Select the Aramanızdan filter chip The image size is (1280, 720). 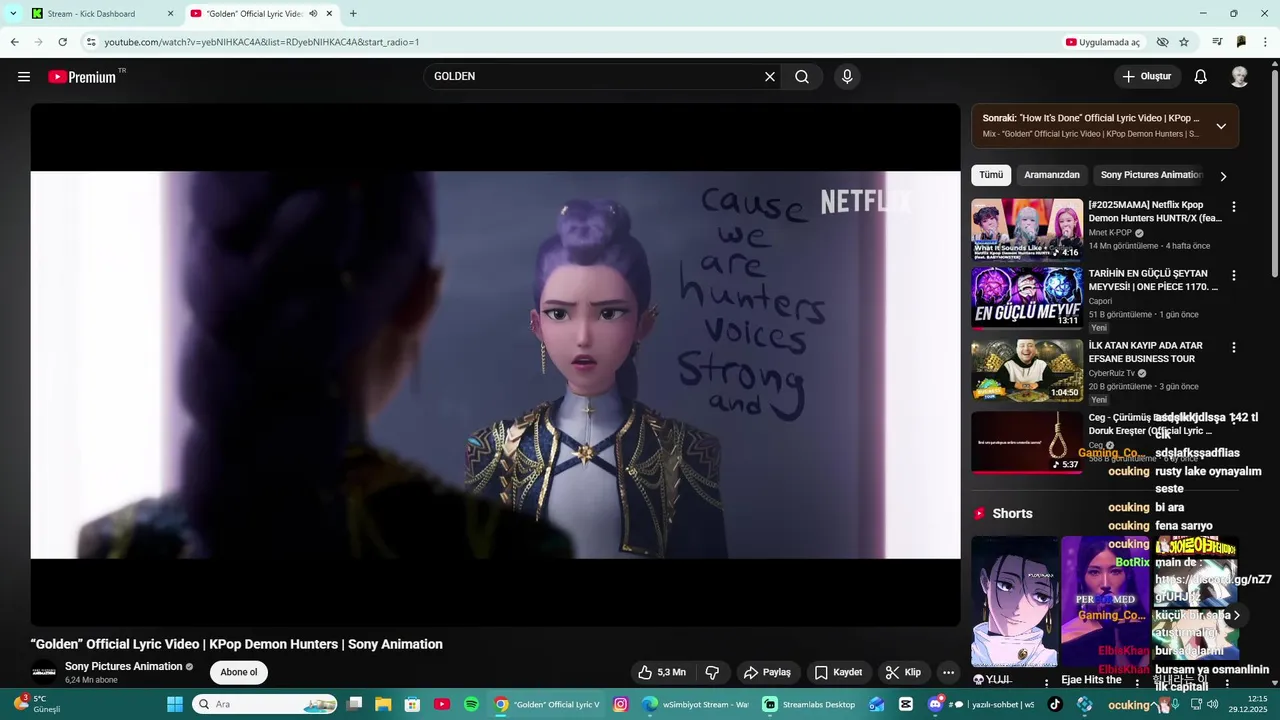pyautogui.click(x=1052, y=175)
